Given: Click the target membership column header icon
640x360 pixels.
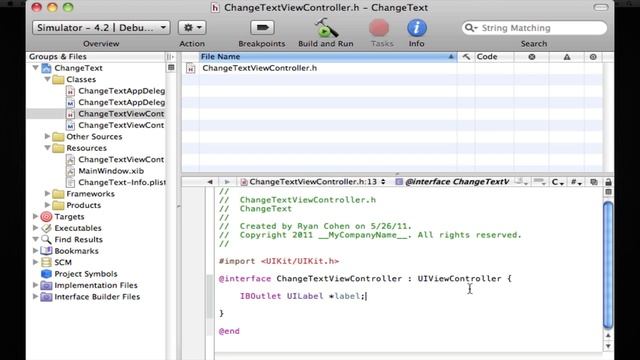Looking at the screenshot, I should click(593, 57).
